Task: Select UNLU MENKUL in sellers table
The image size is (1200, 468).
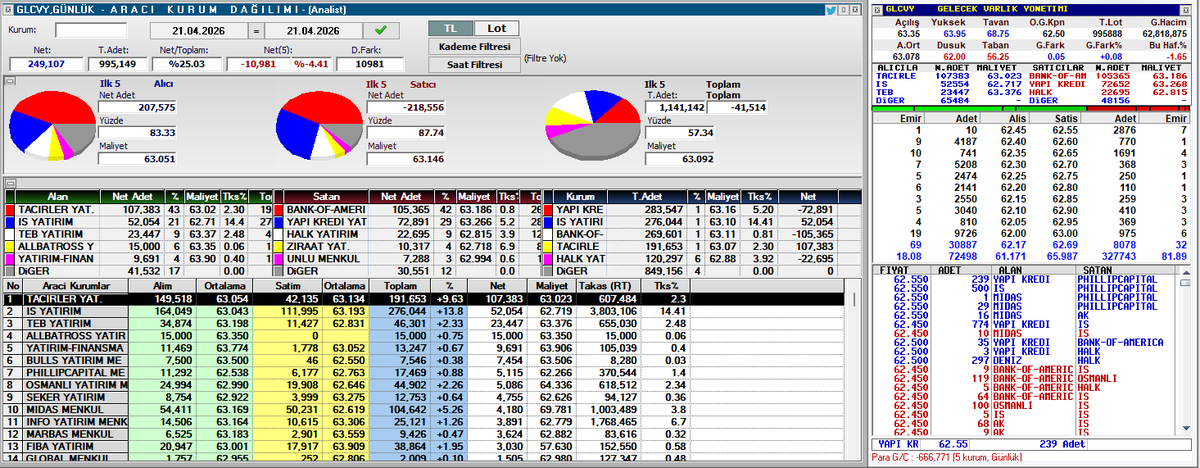Action: point(410,259)
